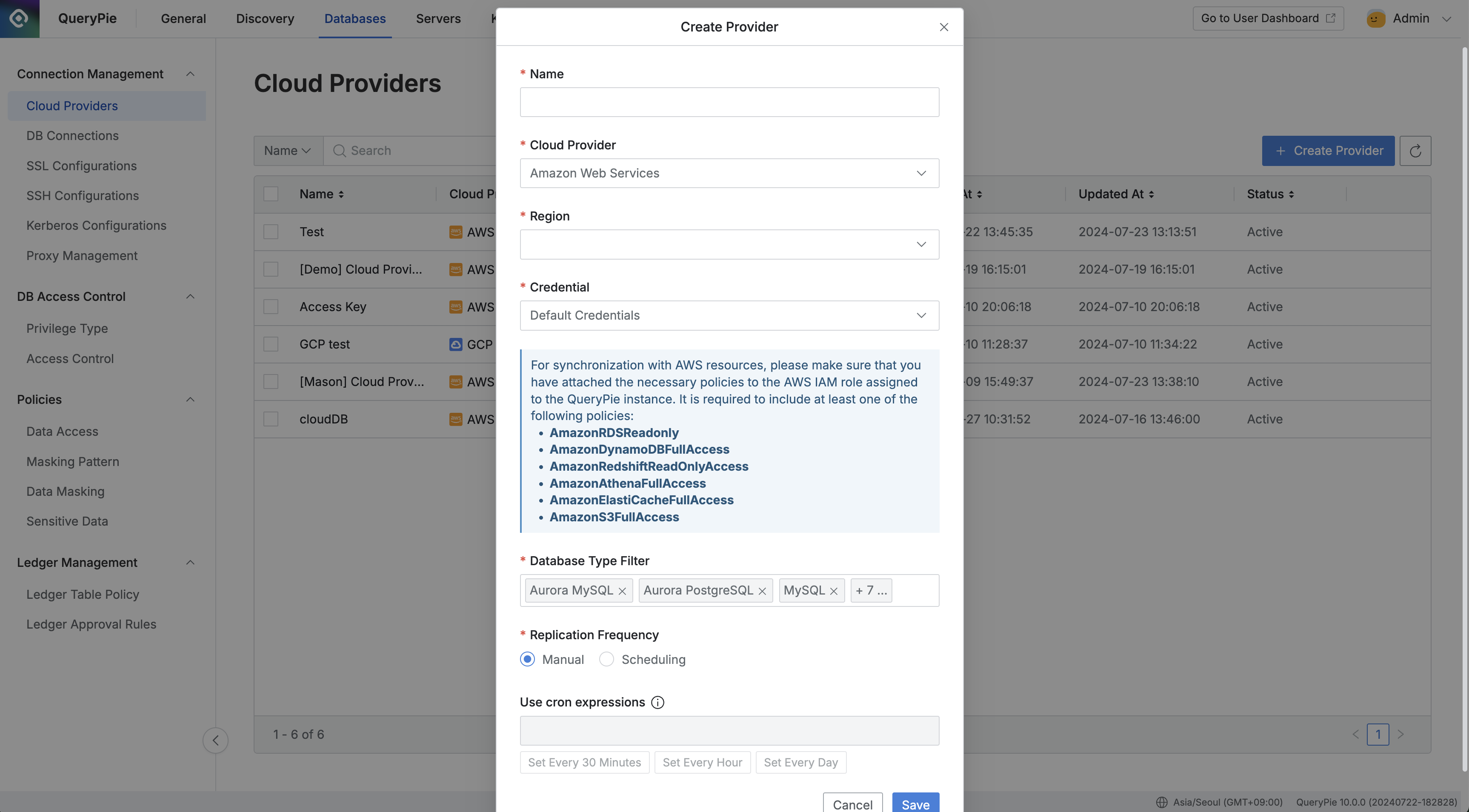Open the Databases top tab
Image resolution: width=1469 pixels, height=812 pixels.
pyautogui.click(x=355, y=19)
